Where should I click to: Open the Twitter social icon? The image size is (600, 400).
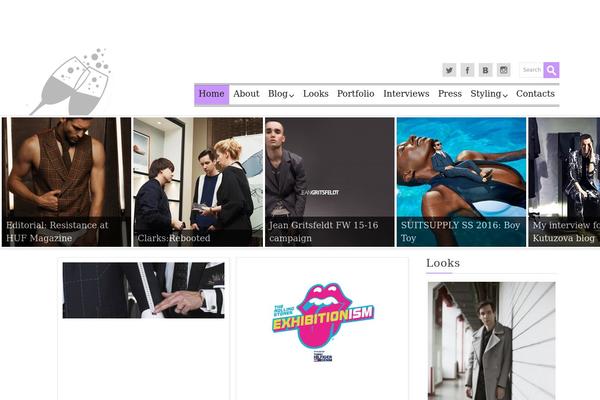coord(449,70)
